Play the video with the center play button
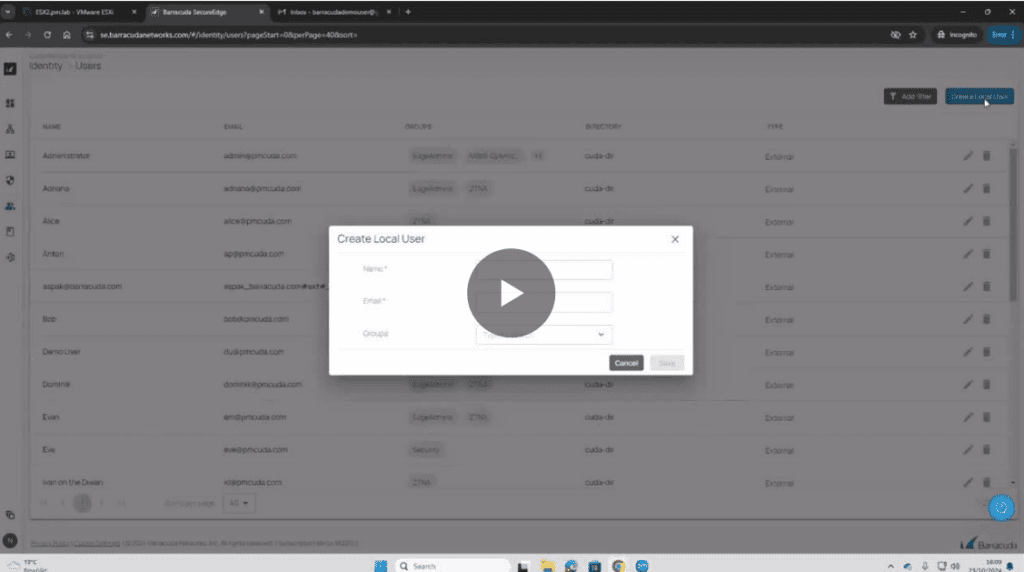1024x572 pixels. [510, 292]
